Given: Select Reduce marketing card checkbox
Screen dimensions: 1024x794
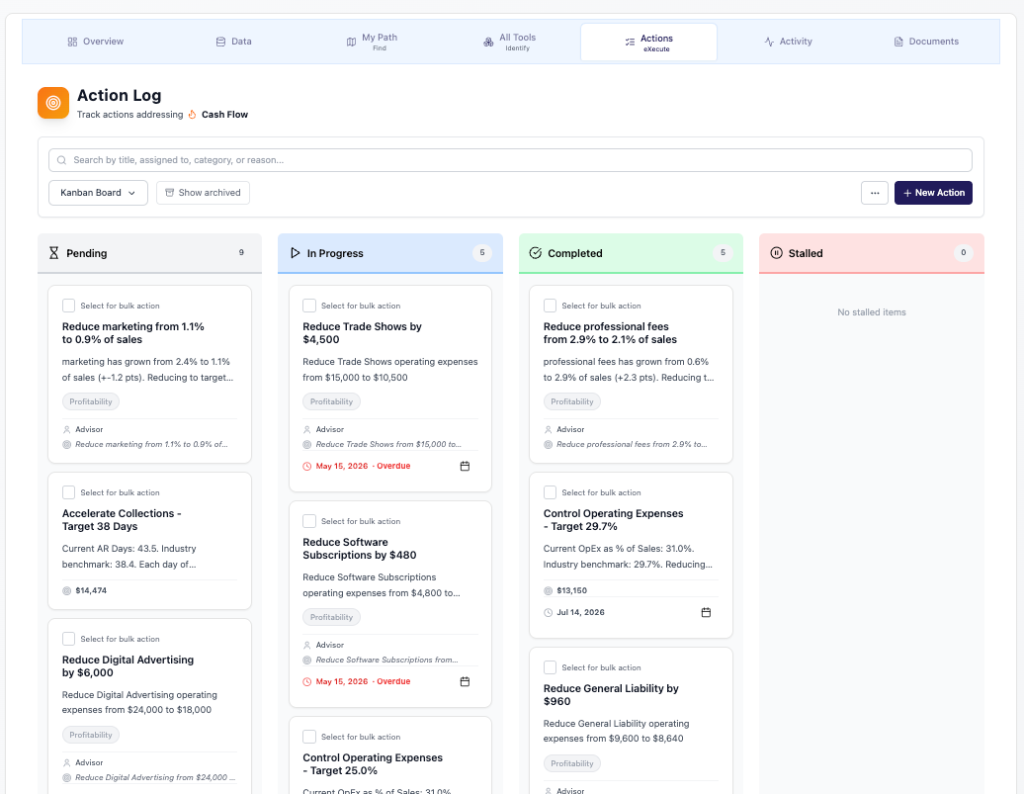Looking at the screenshot, I should point(68,306).
